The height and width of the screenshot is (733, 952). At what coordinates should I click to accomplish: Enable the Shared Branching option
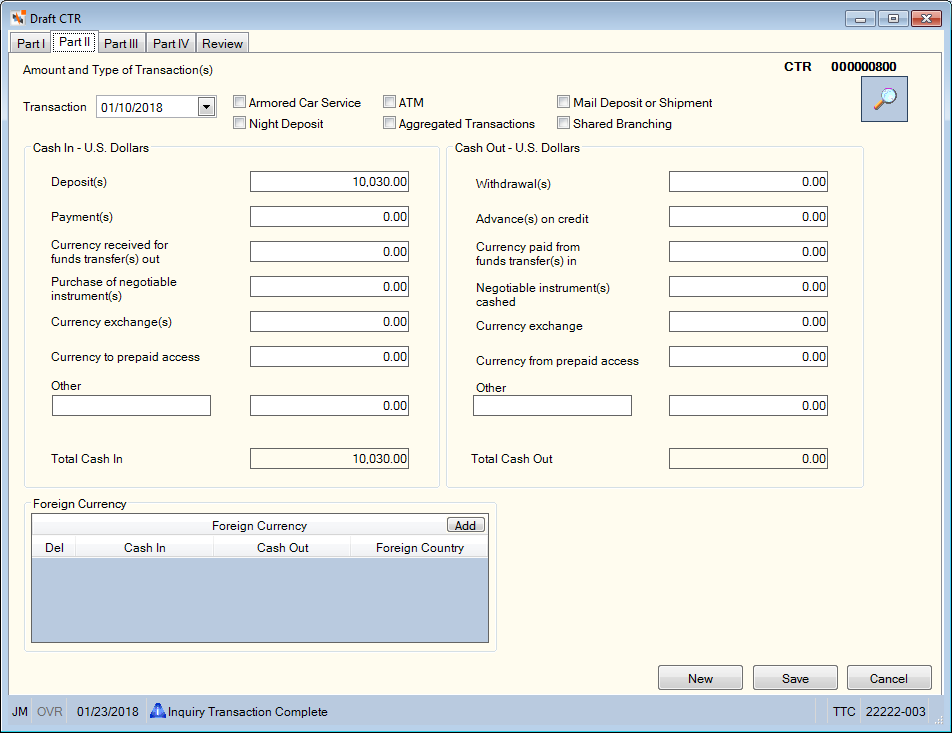coord(563,123)
